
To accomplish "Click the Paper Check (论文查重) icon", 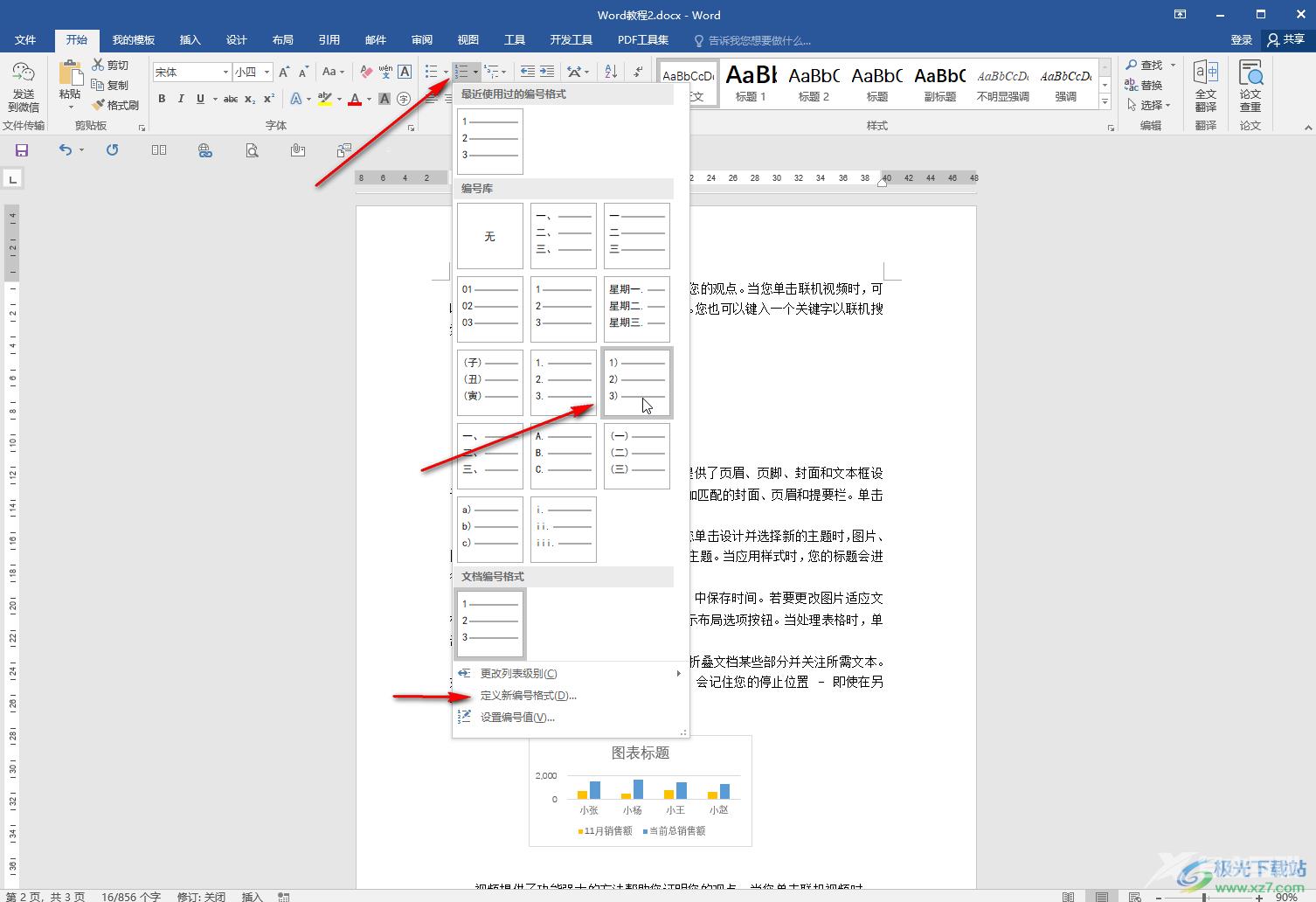I will pos(1250,86).
